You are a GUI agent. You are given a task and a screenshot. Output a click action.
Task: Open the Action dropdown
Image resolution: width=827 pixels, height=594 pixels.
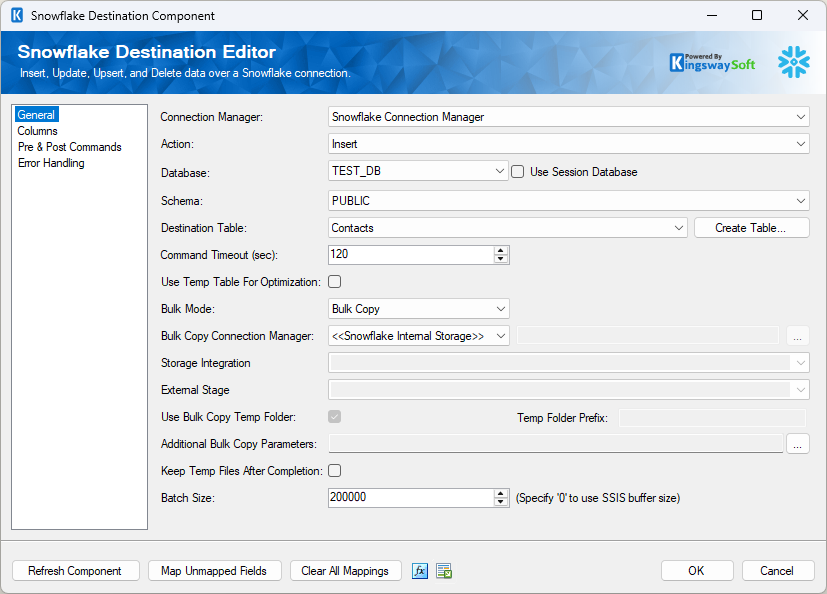pyautogui.click(x=799, y=143)
